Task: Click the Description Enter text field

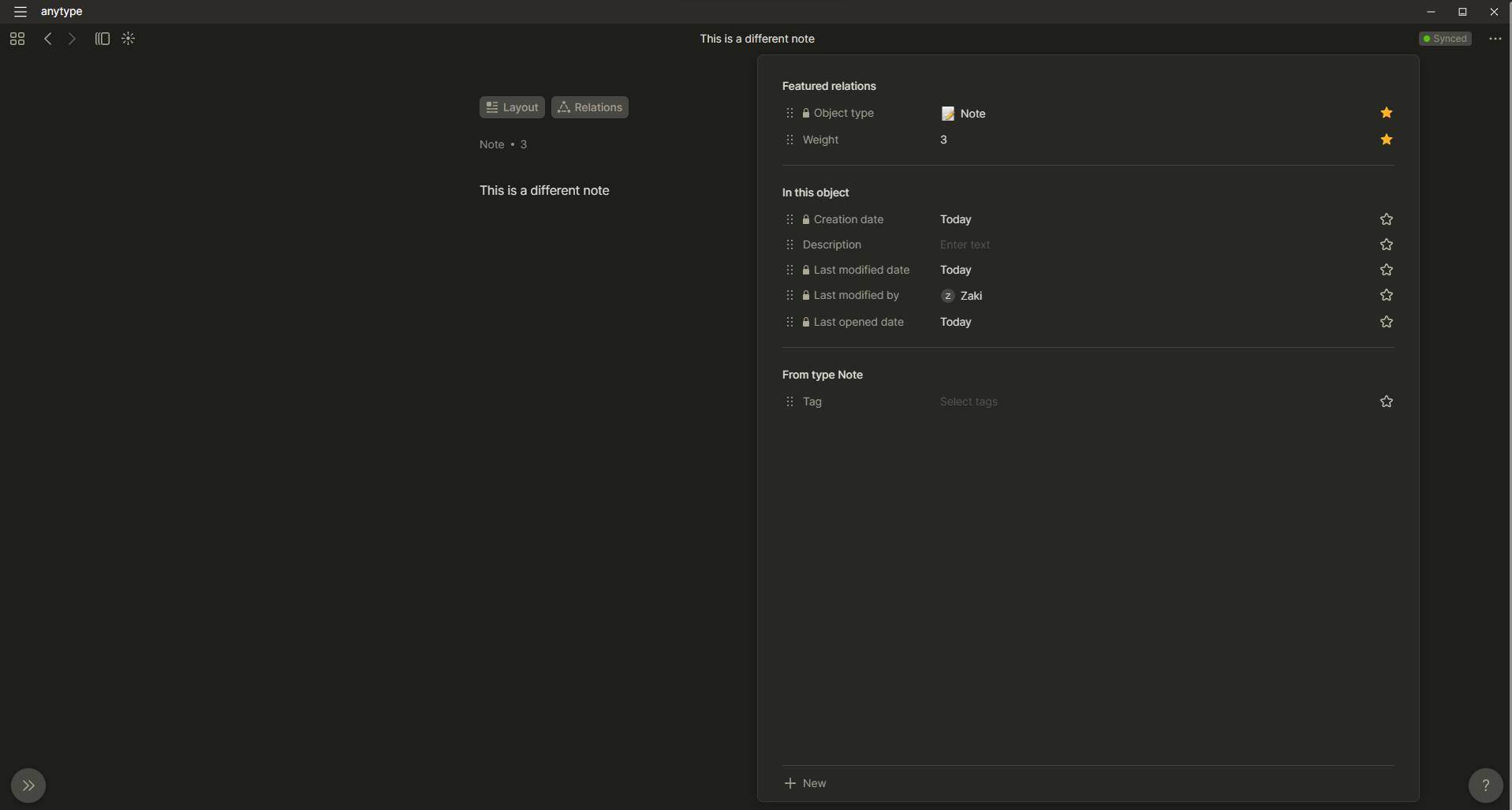Action: tap(965, 244)
